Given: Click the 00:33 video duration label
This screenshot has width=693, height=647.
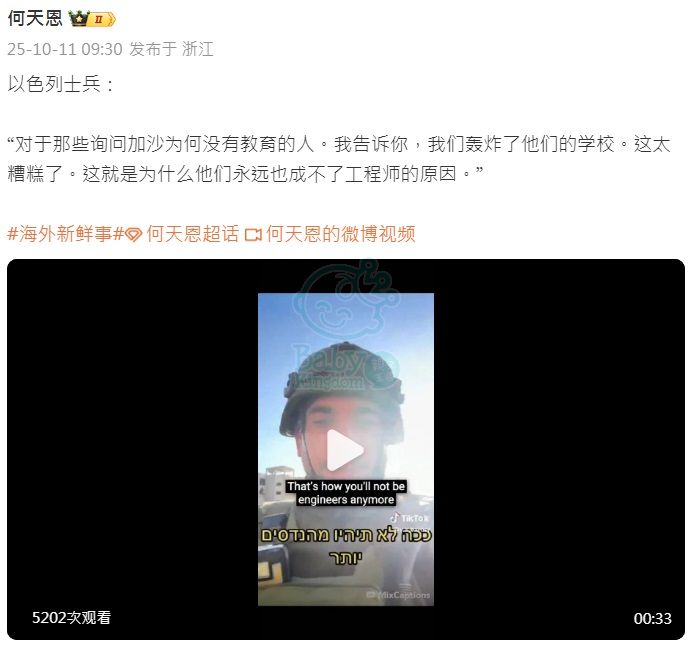Looking at the screenshot, I should pos(652,618).
